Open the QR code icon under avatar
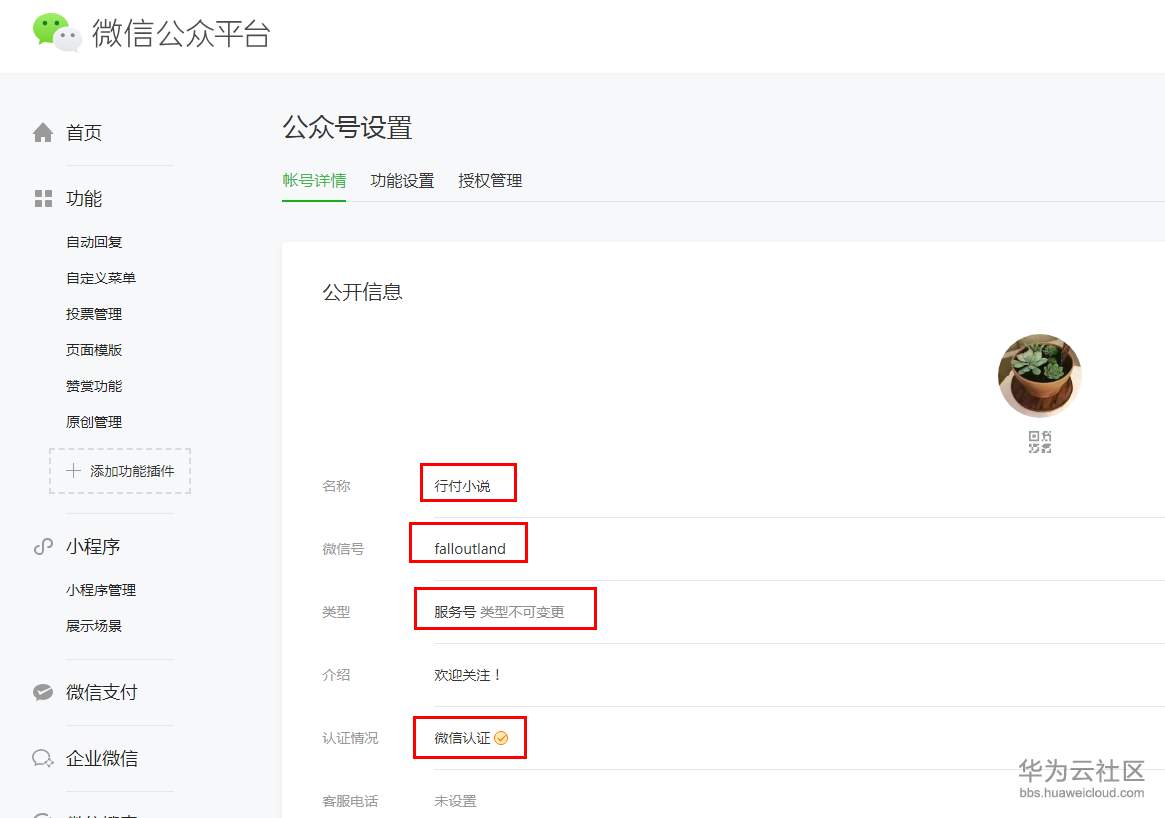The image size is (1165, 818). 1039,442
